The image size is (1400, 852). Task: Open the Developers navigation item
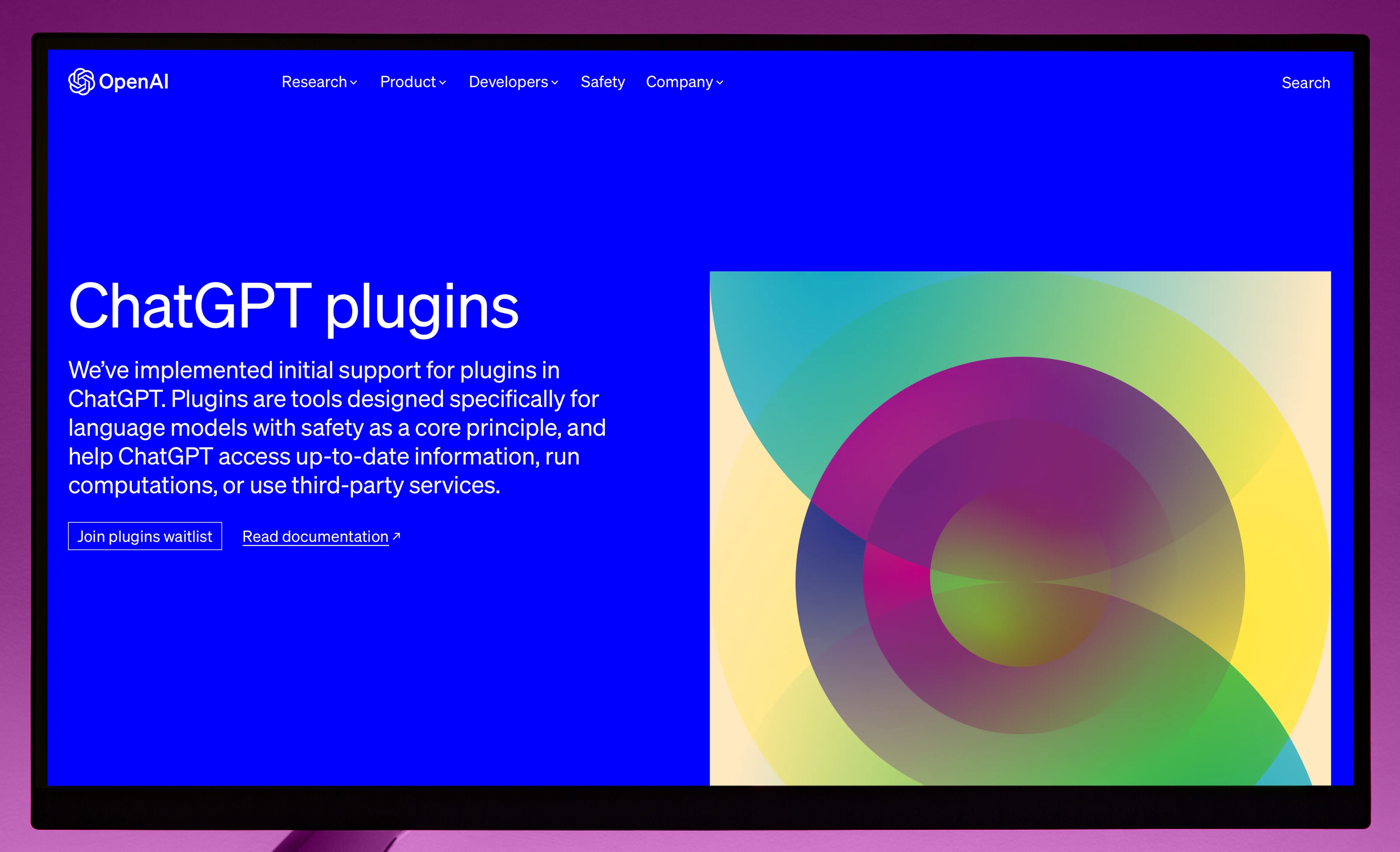508,82
